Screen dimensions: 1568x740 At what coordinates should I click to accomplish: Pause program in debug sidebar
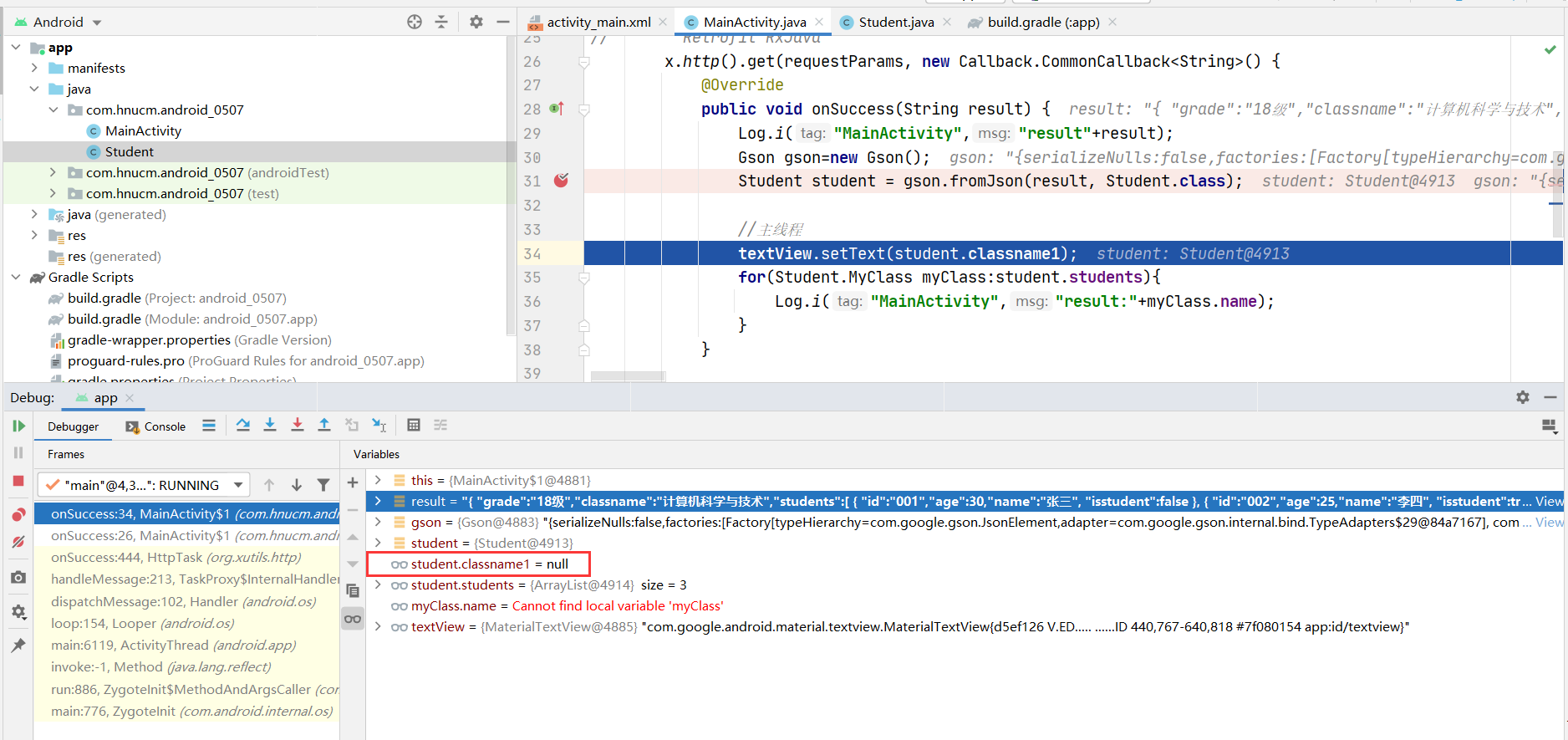18,452
